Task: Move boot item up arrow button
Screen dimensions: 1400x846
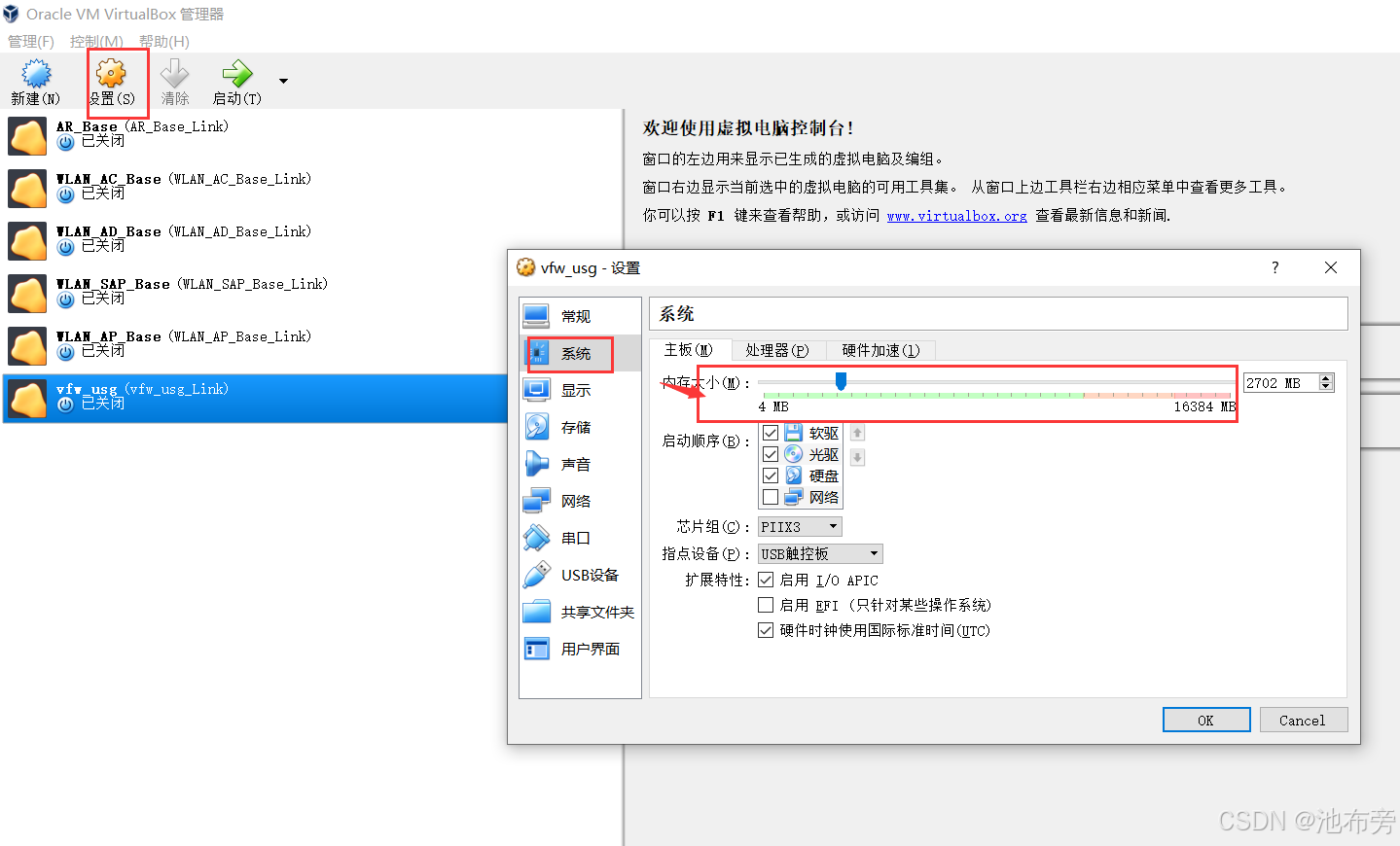Action: [x=857, y=433]
